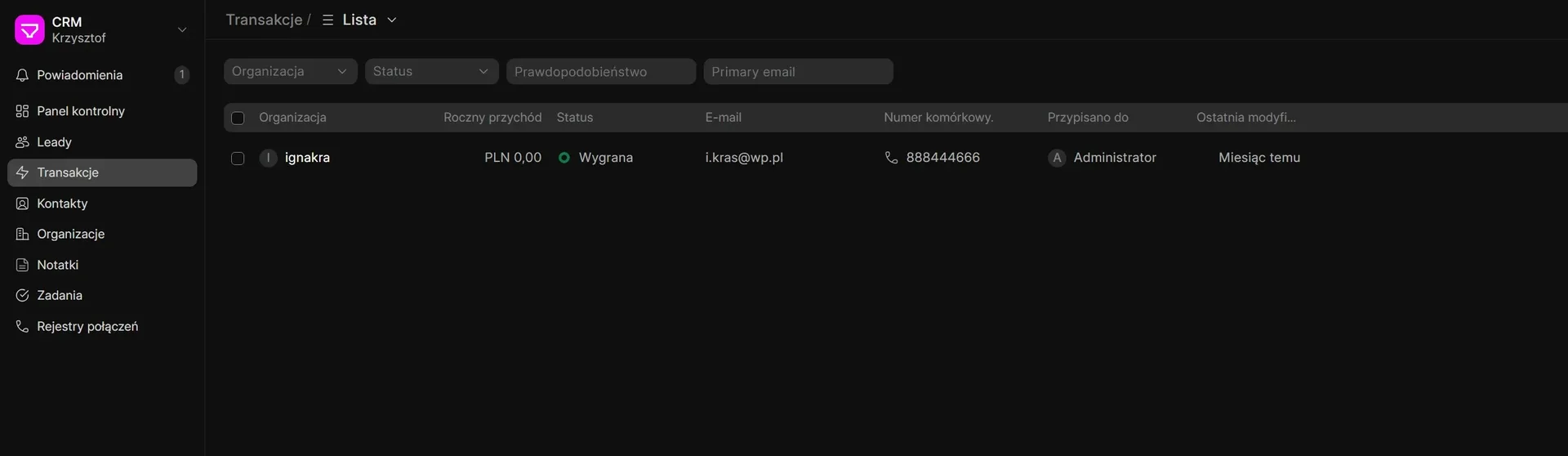Click the E-mail column header
Screen dimensions: 1568x456
coord(724,118)
